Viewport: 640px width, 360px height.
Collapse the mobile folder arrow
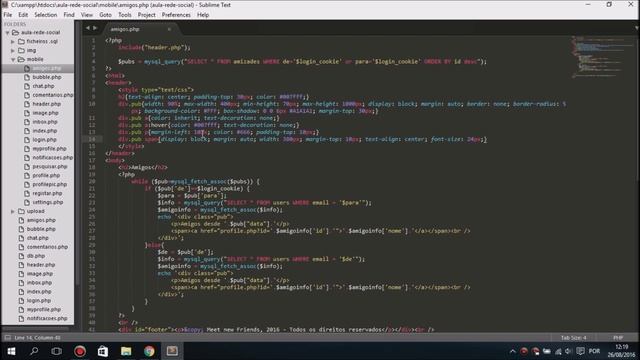click(13, 59)
